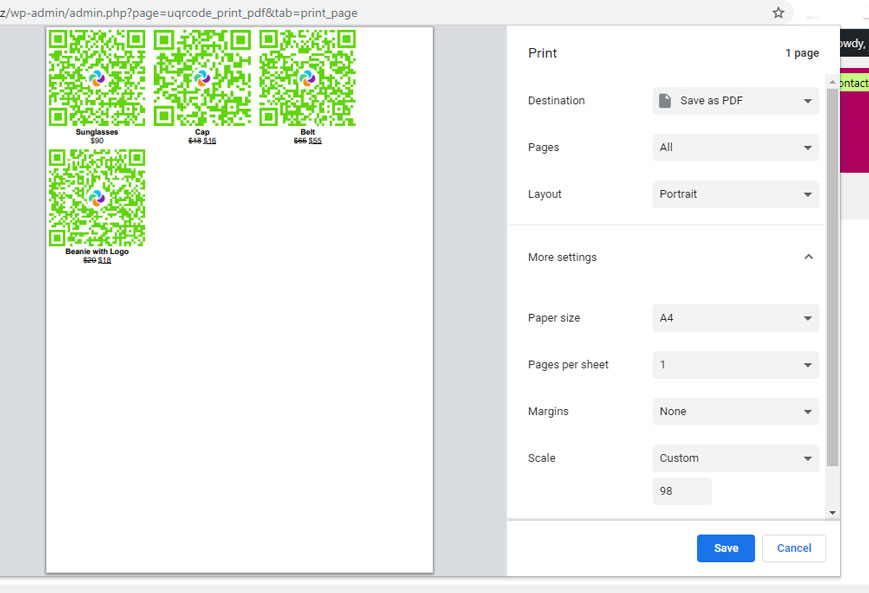Click the PDF document icon in Destination
The width and height of the screenshot is (869, 593).
(x=664, y=100)
